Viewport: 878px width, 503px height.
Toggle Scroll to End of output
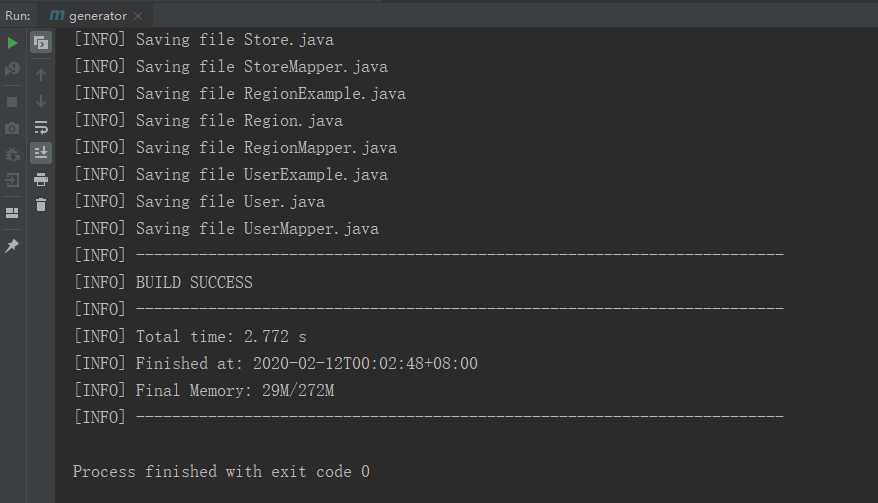tap(41, 152)
